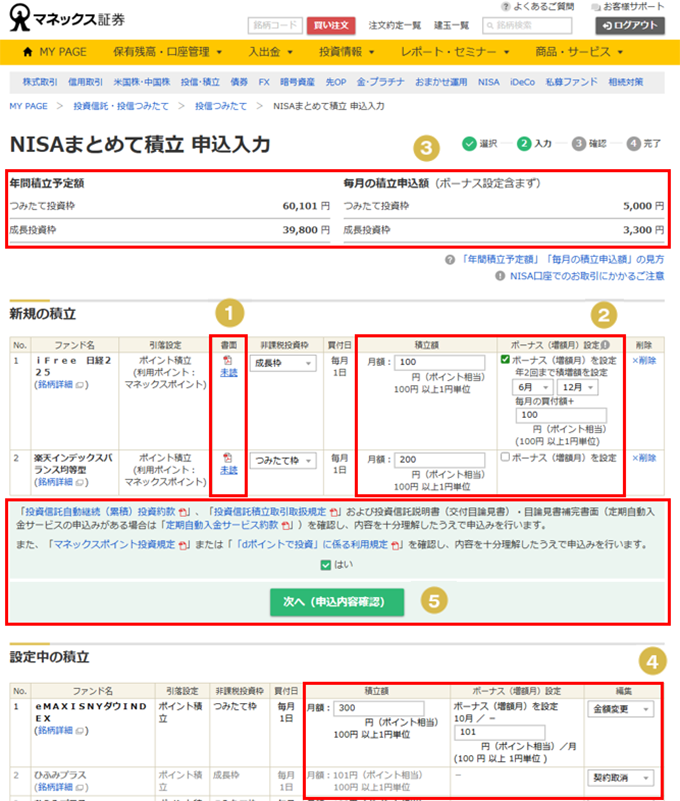
Task: Click the よくあるご質問 help icon
Action: tap(506, 7)
